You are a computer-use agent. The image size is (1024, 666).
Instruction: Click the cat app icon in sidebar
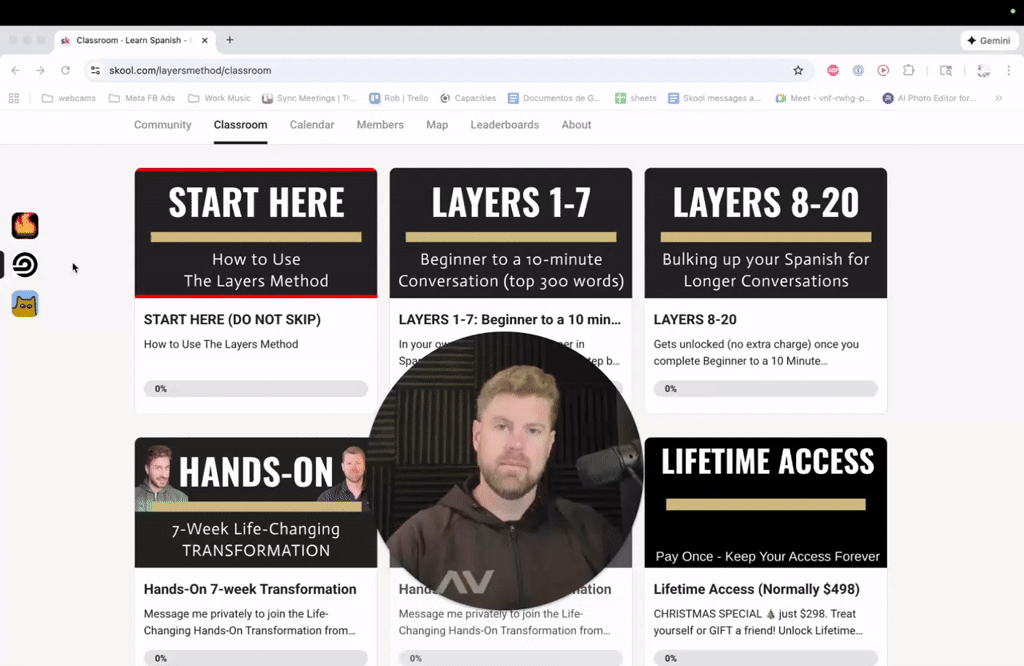click(25, 304)
